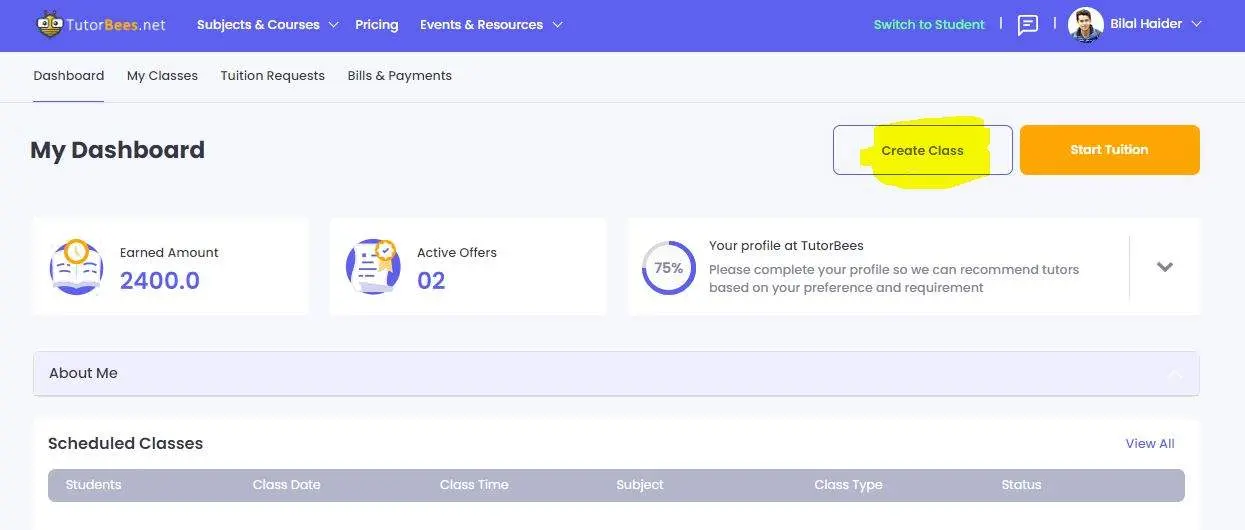Open the Events & Resources dropdown
The image size is (1245, 530).
(x=491, y=25)
